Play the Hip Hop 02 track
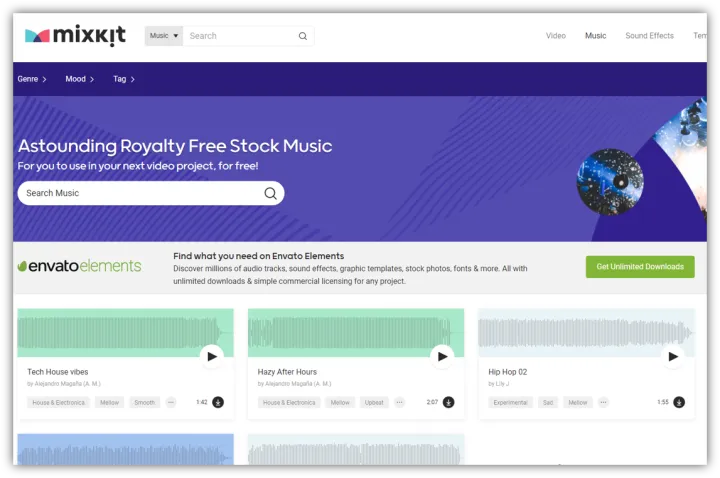720x478 pixels. pos(673,356)
